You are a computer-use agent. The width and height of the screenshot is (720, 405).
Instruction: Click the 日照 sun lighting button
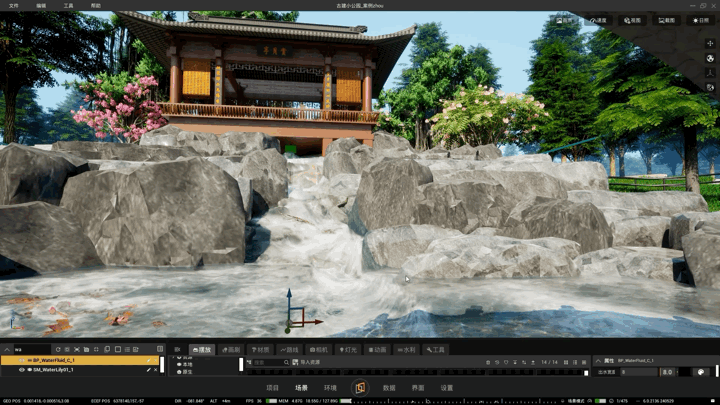click(x=701, y=20)
